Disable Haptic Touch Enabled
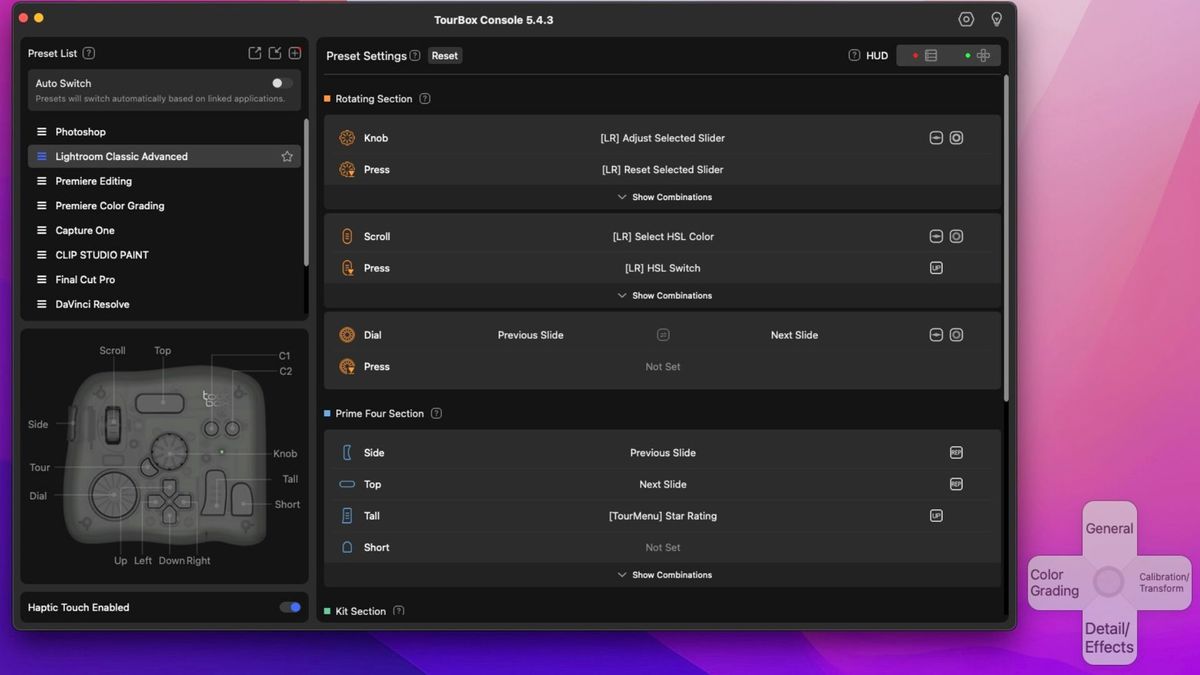This screenshot has height=675, width=1200. pyautogui.click(x=290, y=607)
